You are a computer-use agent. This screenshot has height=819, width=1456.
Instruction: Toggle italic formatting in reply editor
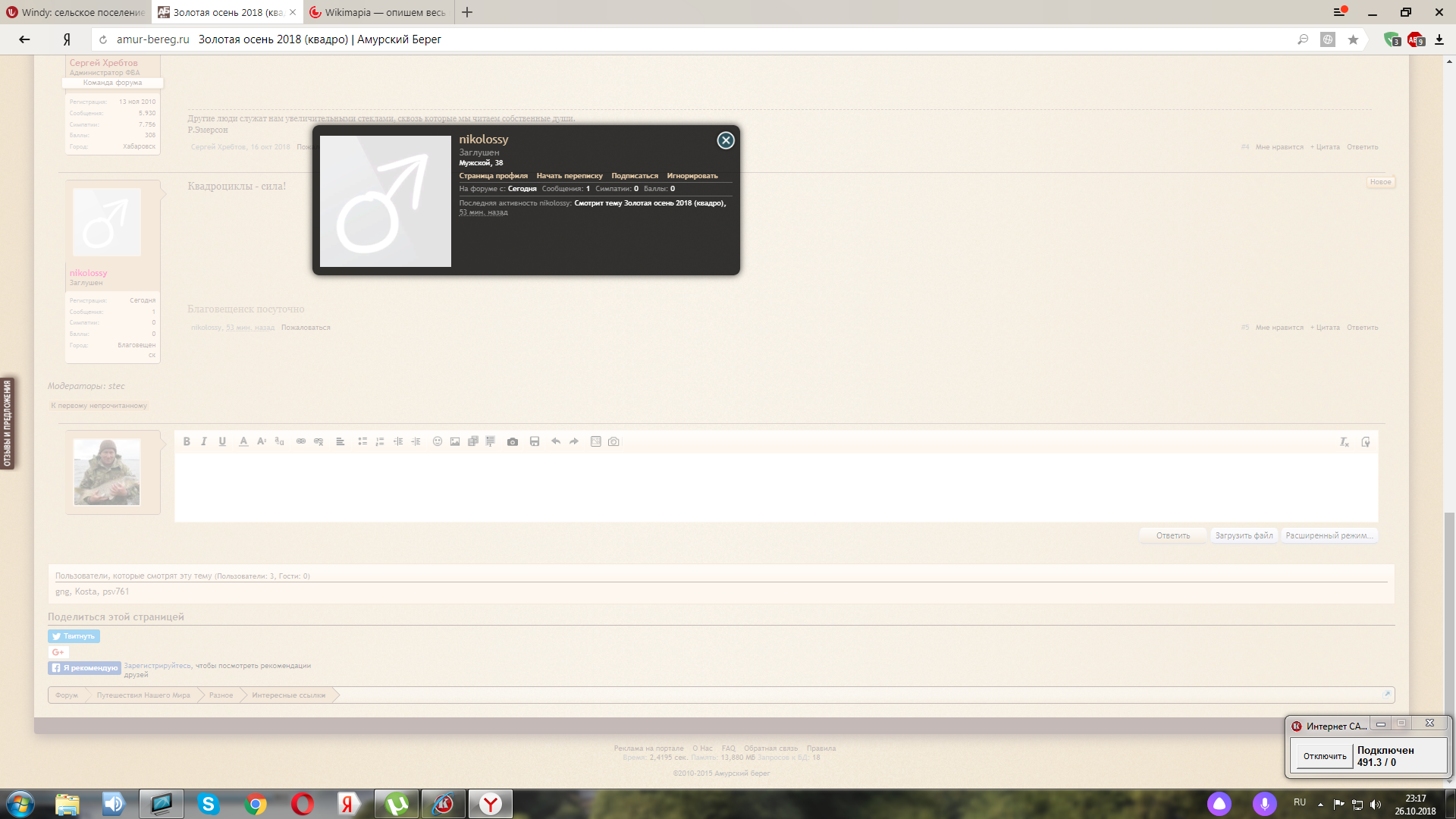point(204,441)
